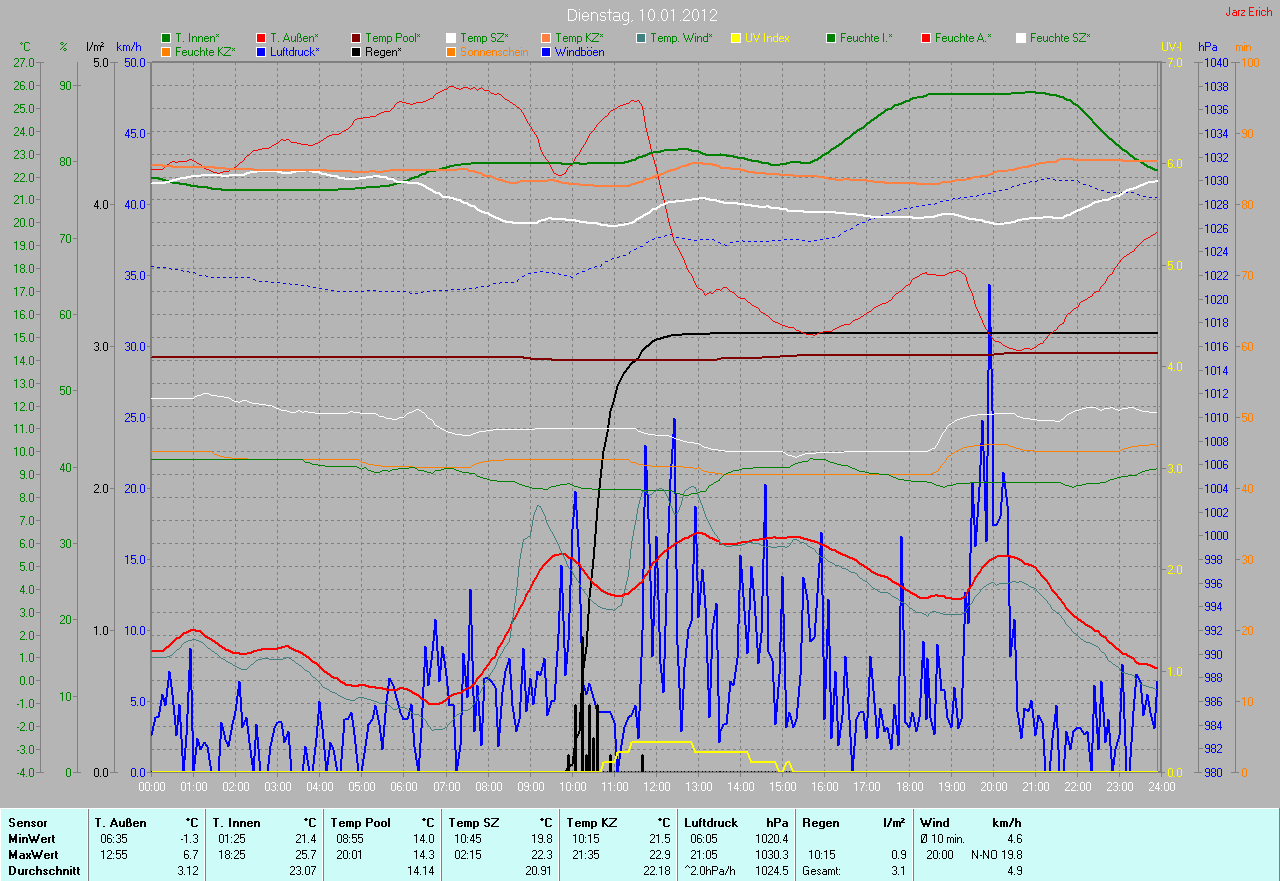Click the white Temp SZ legend square
1280x881 pixels.
click(x=451, y=38)
